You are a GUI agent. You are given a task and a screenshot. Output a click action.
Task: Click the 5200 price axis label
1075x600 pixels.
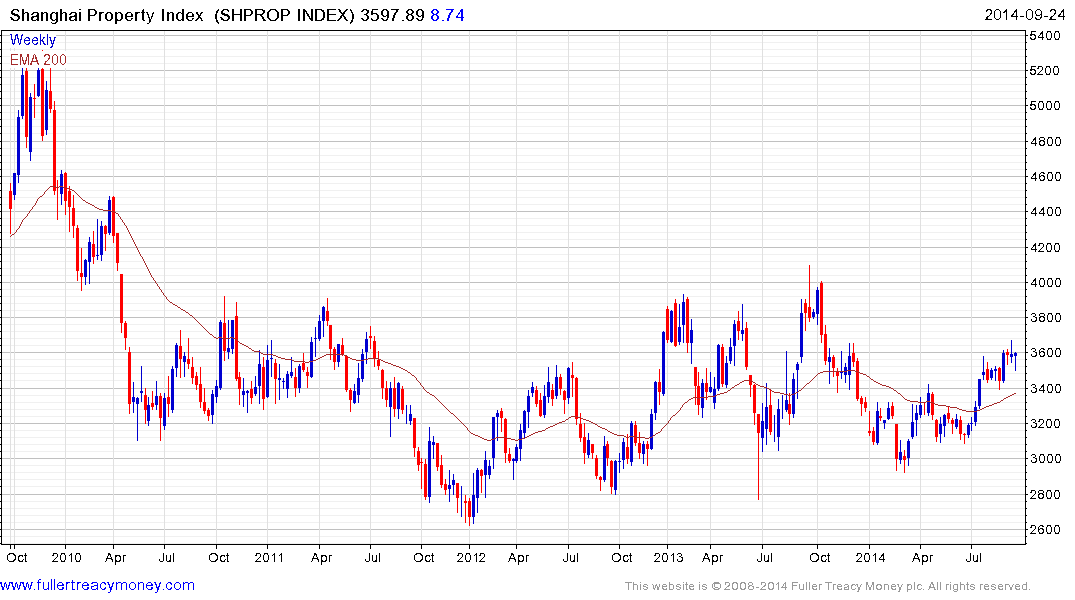1044,71
